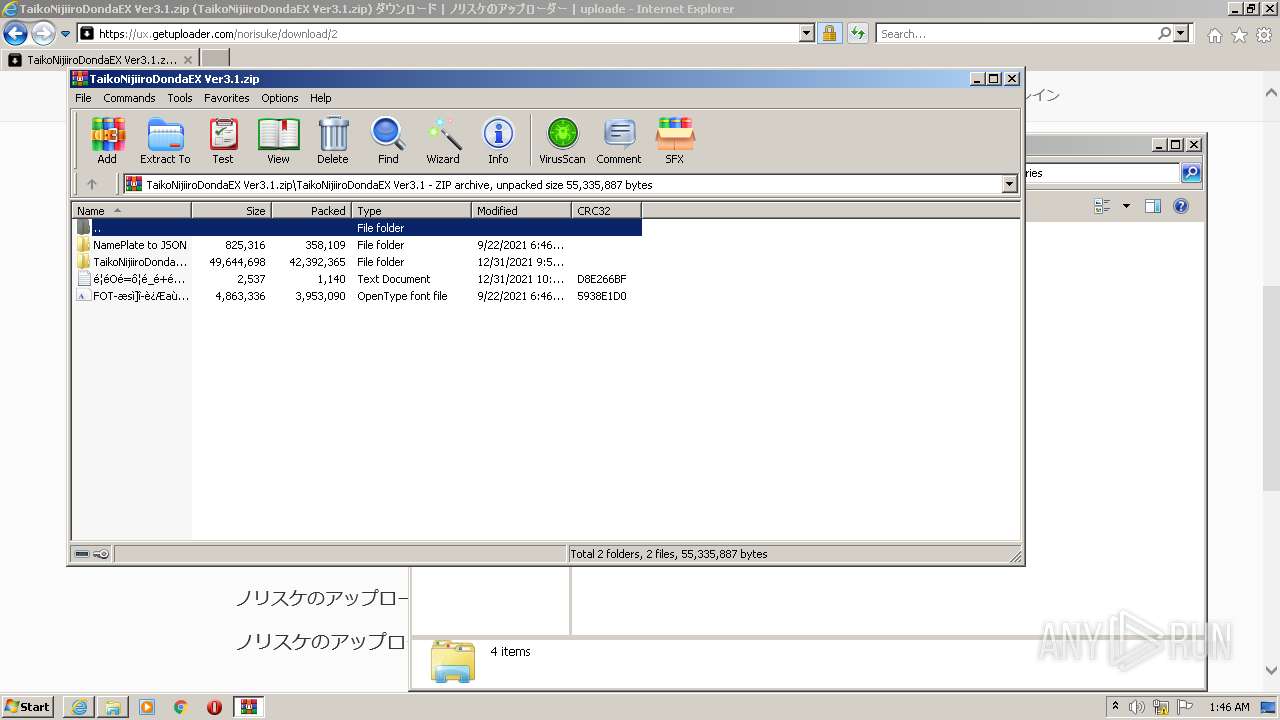Open the Tools menu
Image resolution: width=1280 pixels, height=720 pixels.
pyautogui.click(x=180, y=98)
